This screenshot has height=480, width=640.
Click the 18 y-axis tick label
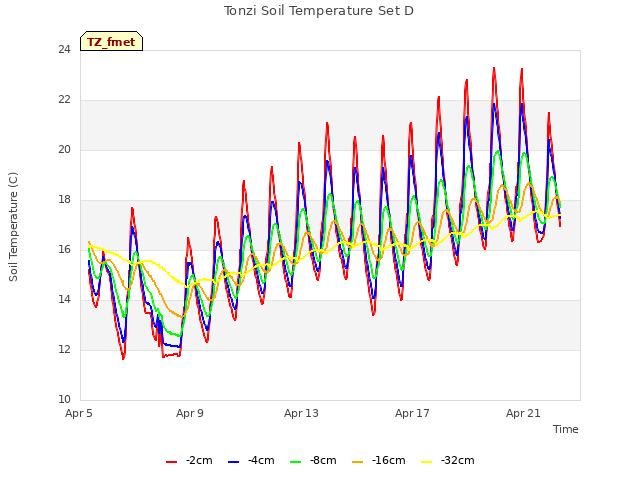tap(64, 200)
